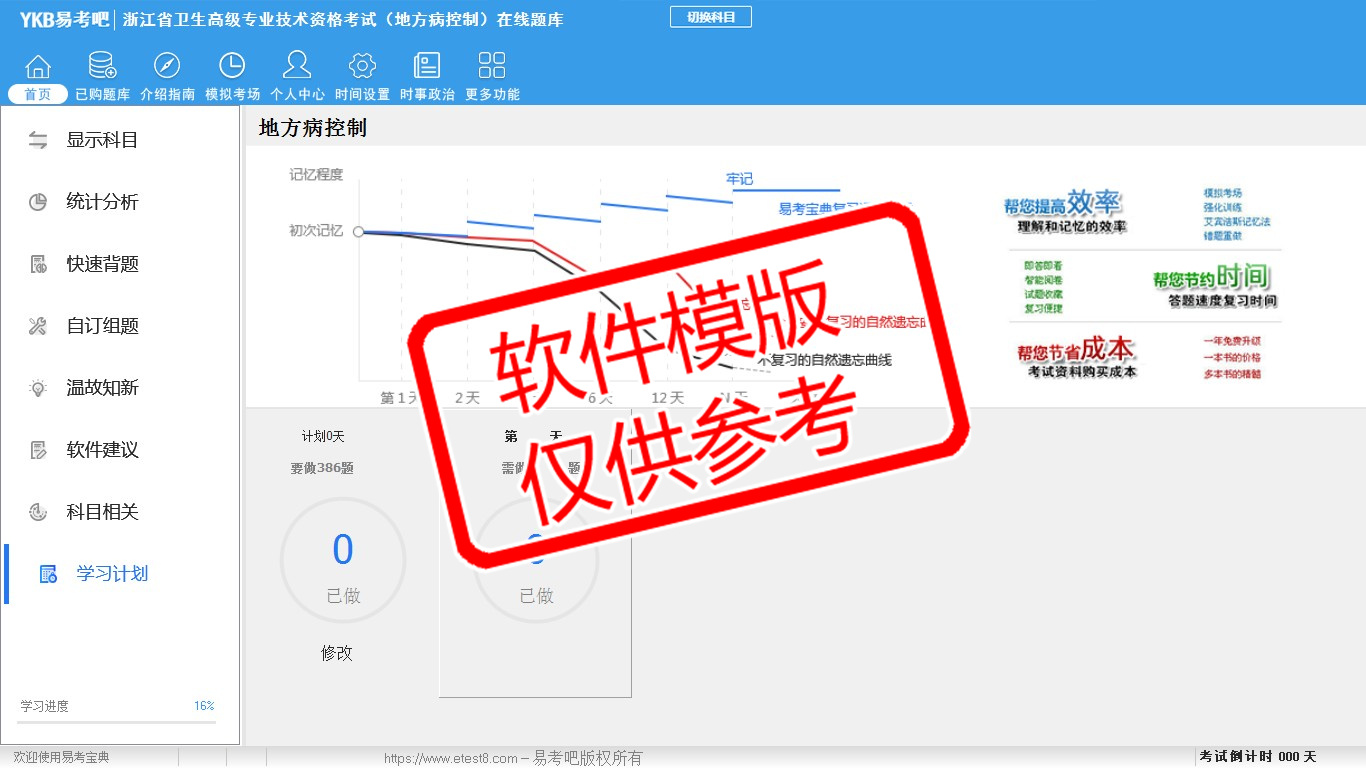Click the 切换科目 button
The height and width of the screenshot is (768, 1366).
tap(710, 17)
